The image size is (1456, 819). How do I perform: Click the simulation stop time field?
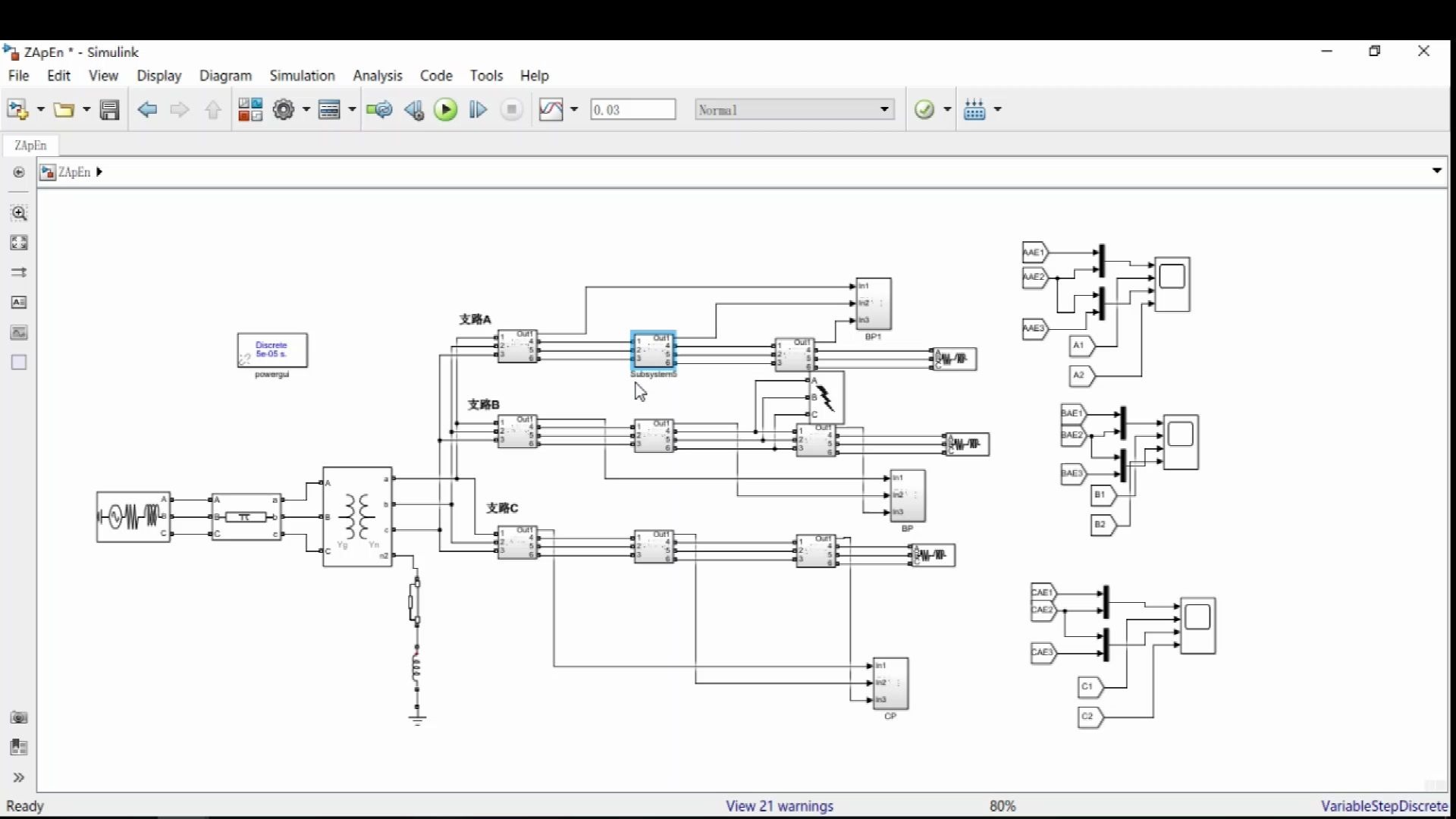pos(632,110)
